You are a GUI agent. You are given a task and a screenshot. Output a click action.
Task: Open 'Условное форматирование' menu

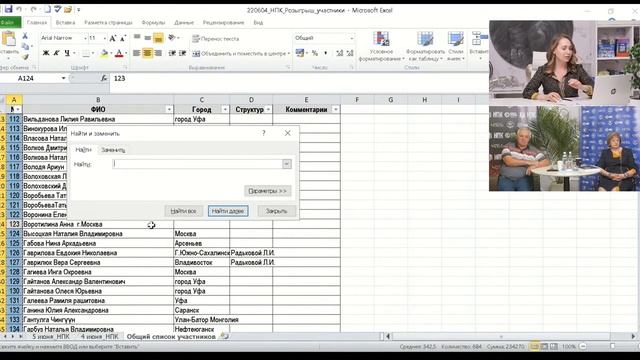pos(381,47)
